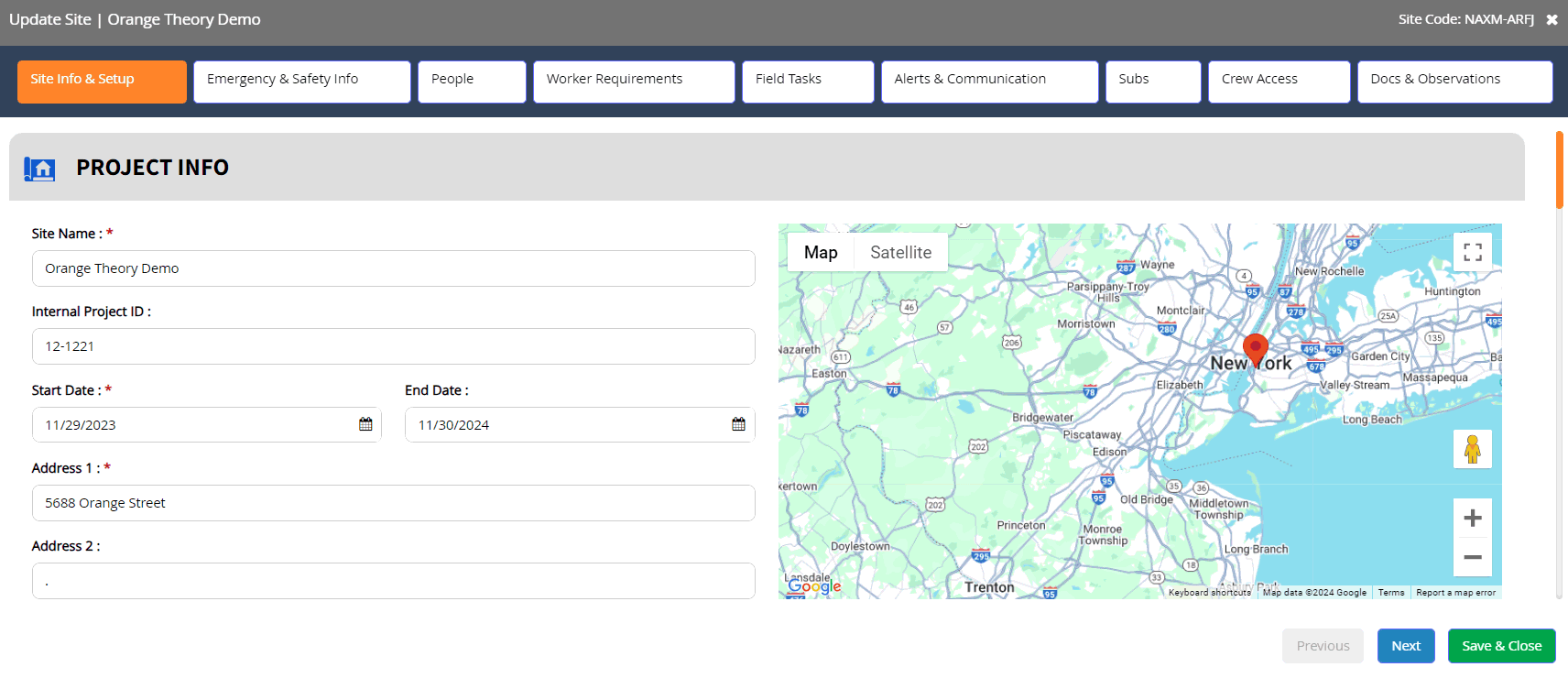
Task: Click the Long Branch map label
Action: [1256, 550]
